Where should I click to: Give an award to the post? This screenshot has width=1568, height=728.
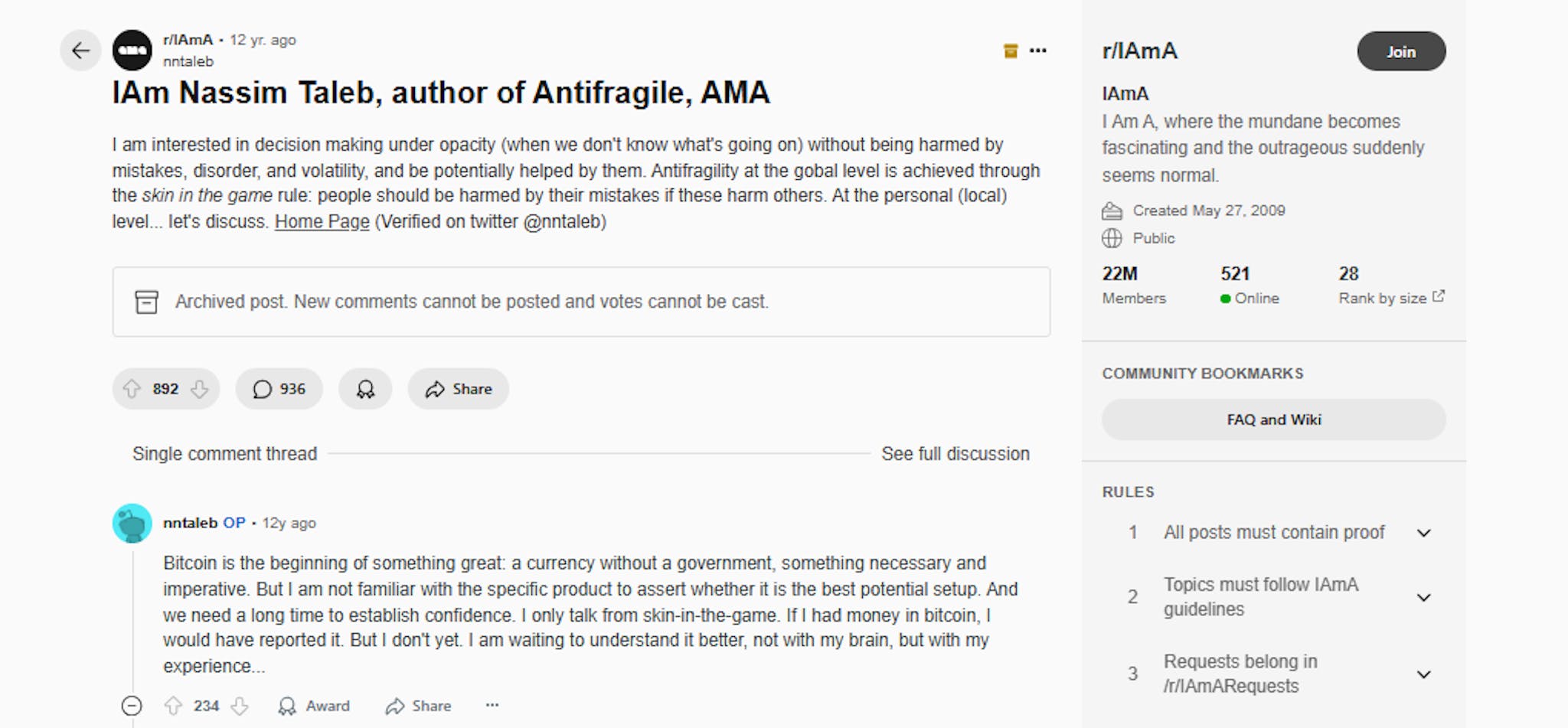[365, 389]
